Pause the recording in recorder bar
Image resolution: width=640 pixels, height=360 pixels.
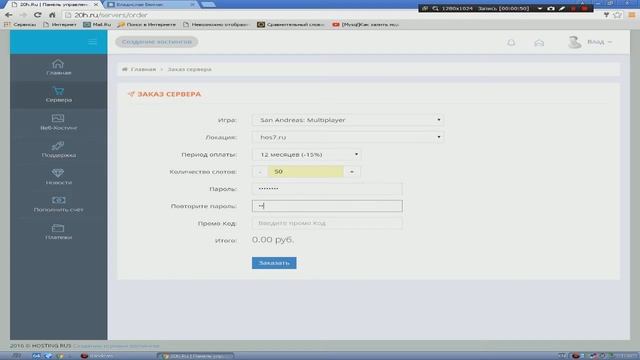click(x=573, y=8)
